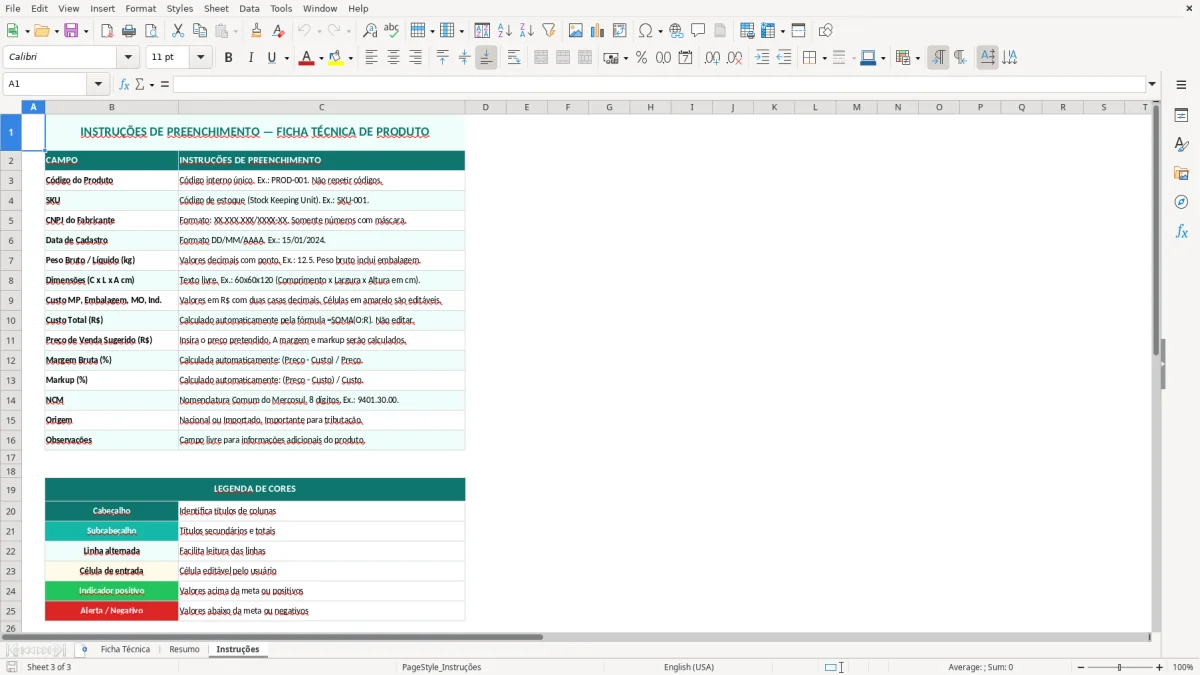Open Find and Replace

[x=370, y=31]
